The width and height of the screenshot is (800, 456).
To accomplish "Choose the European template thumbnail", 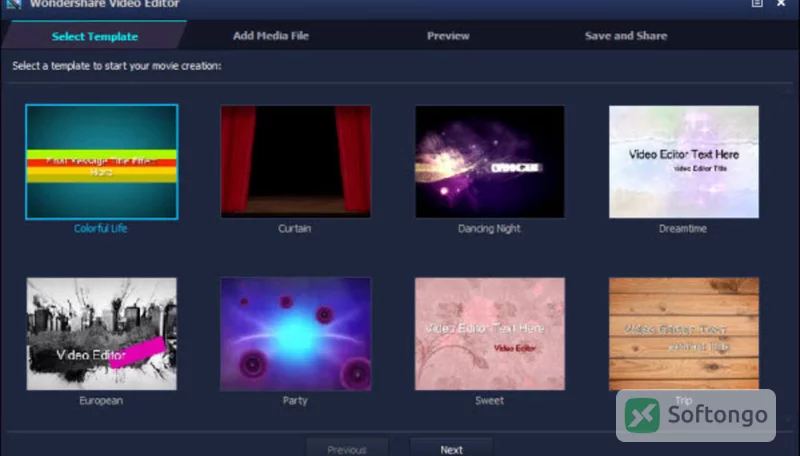I will point(102,334).
